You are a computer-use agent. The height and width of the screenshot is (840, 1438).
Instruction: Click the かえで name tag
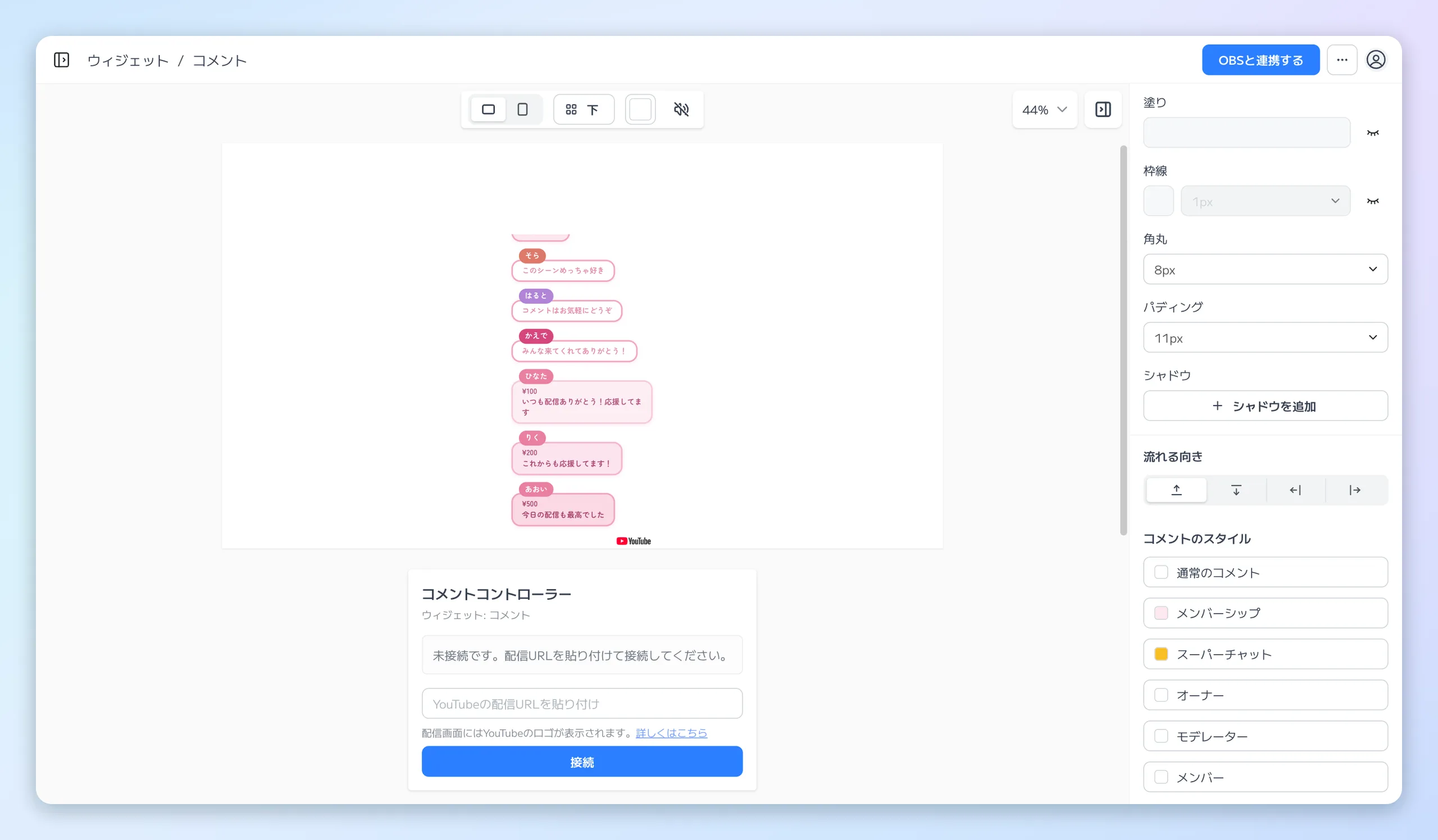[x=536, y=336]
